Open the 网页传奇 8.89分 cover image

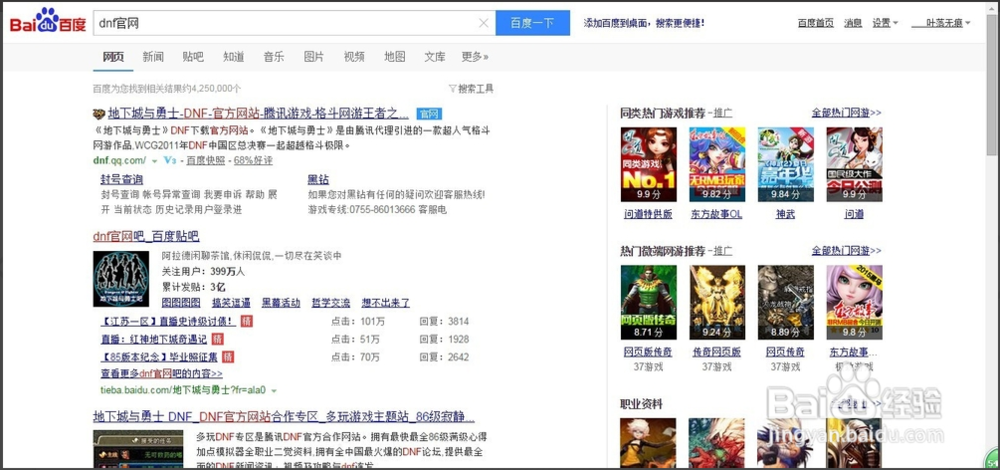786,302
